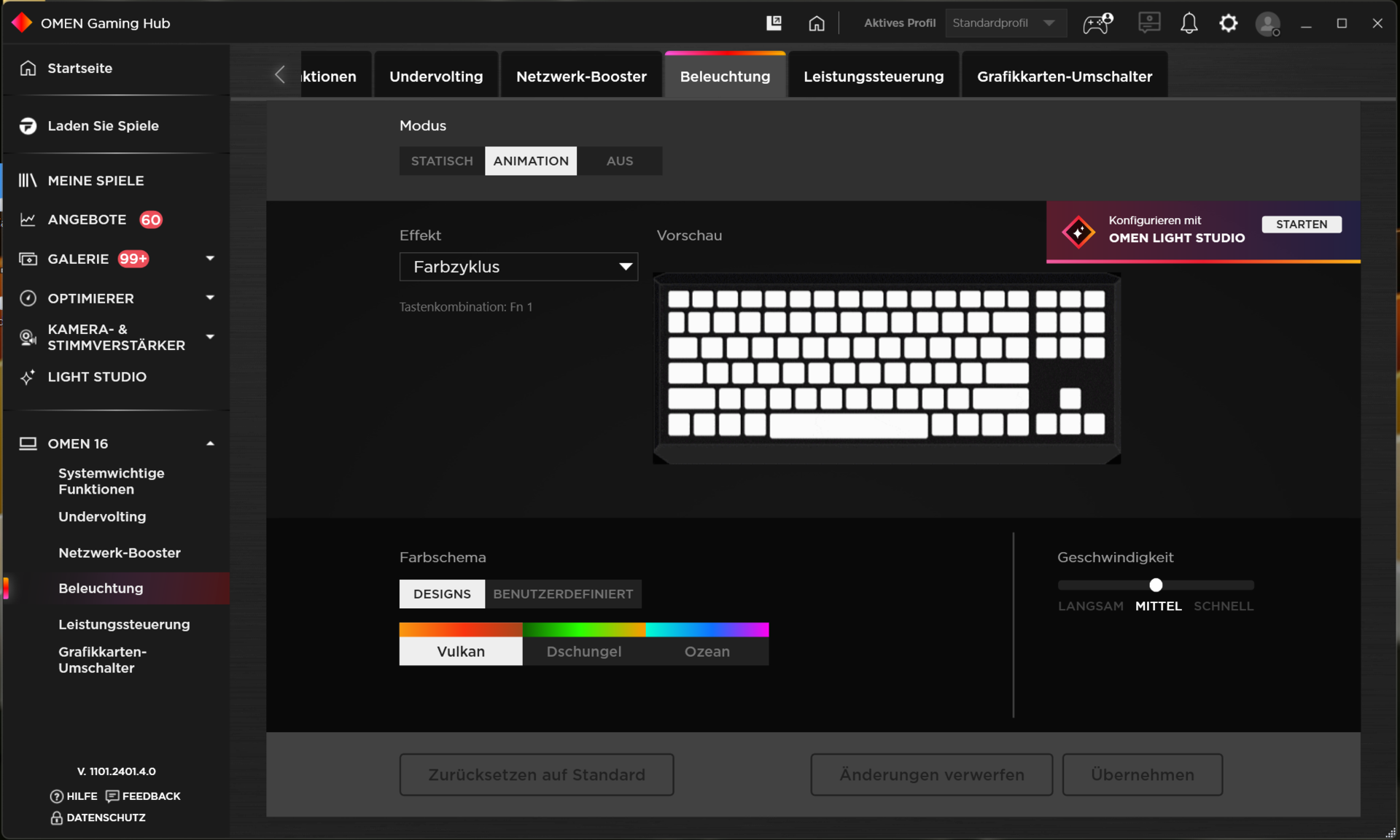Click the Hilfe question-mark icon
Screen dimensions: 1400x840
[56, 796]
